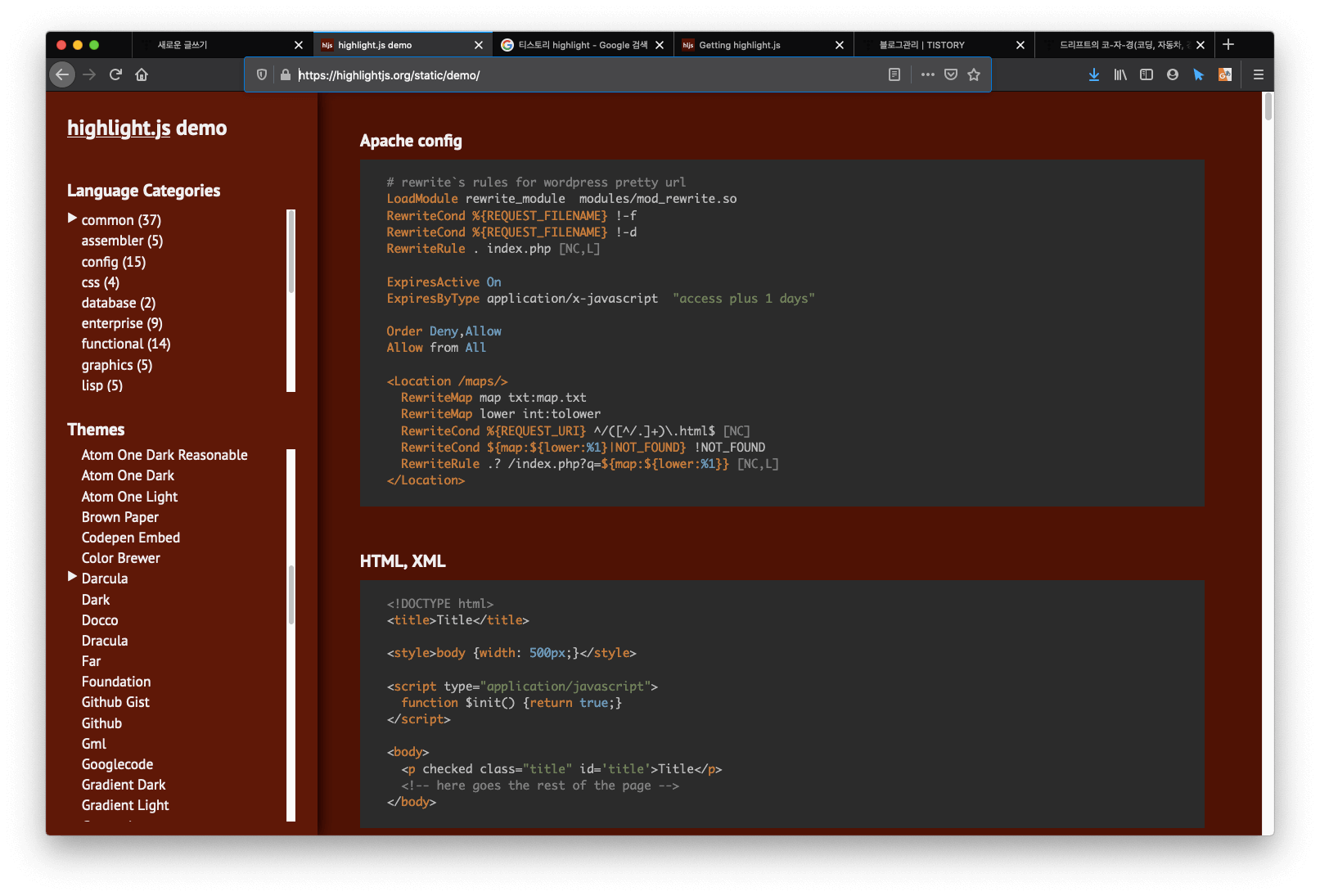Close the highlight.js demo tab
The width and height of the screenshot is (1320, 896).
(x=479, y=45)
